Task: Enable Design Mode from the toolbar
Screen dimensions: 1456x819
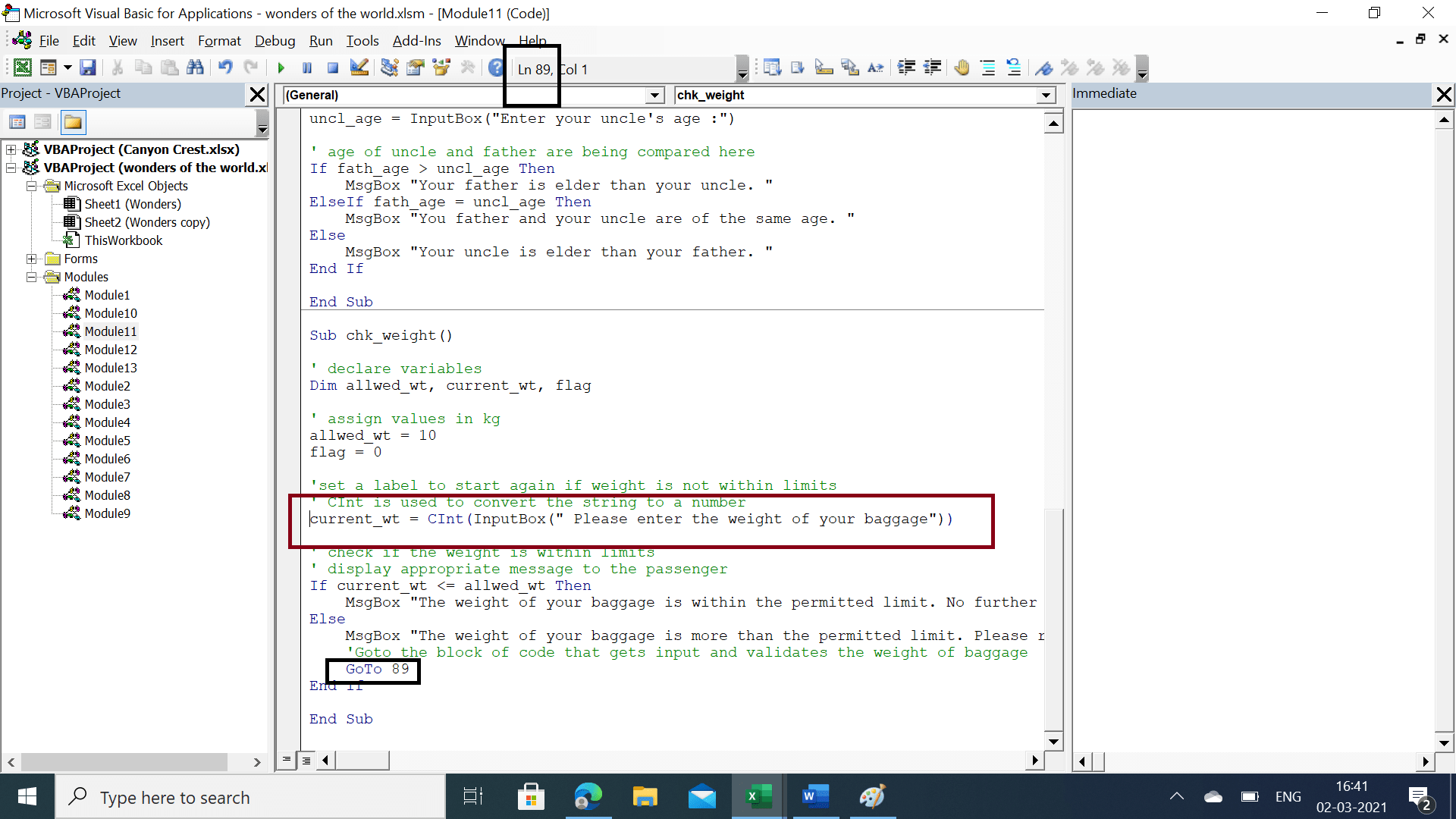Action: 359,67
